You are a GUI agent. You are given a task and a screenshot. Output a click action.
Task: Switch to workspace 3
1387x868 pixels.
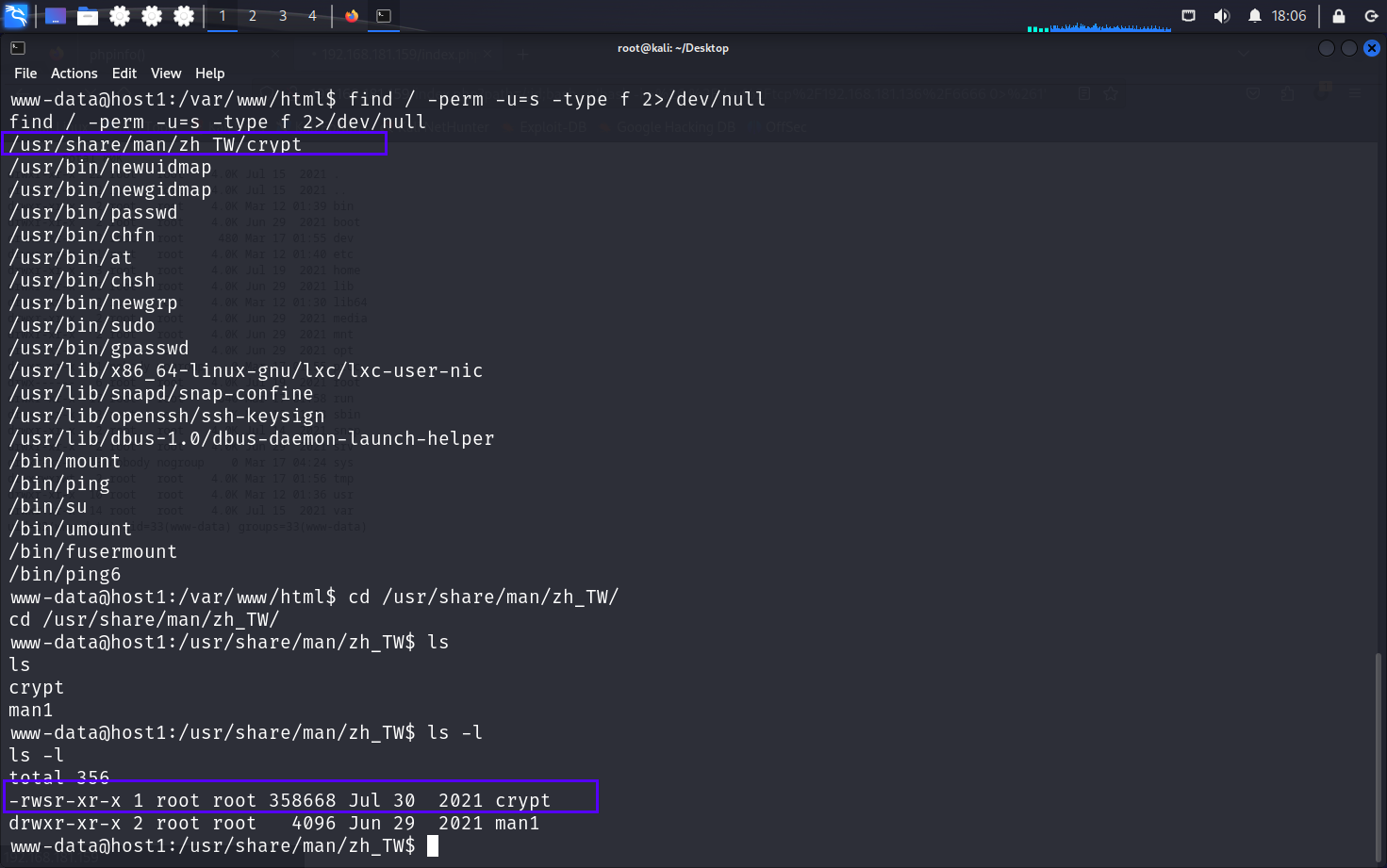point(283,16)
